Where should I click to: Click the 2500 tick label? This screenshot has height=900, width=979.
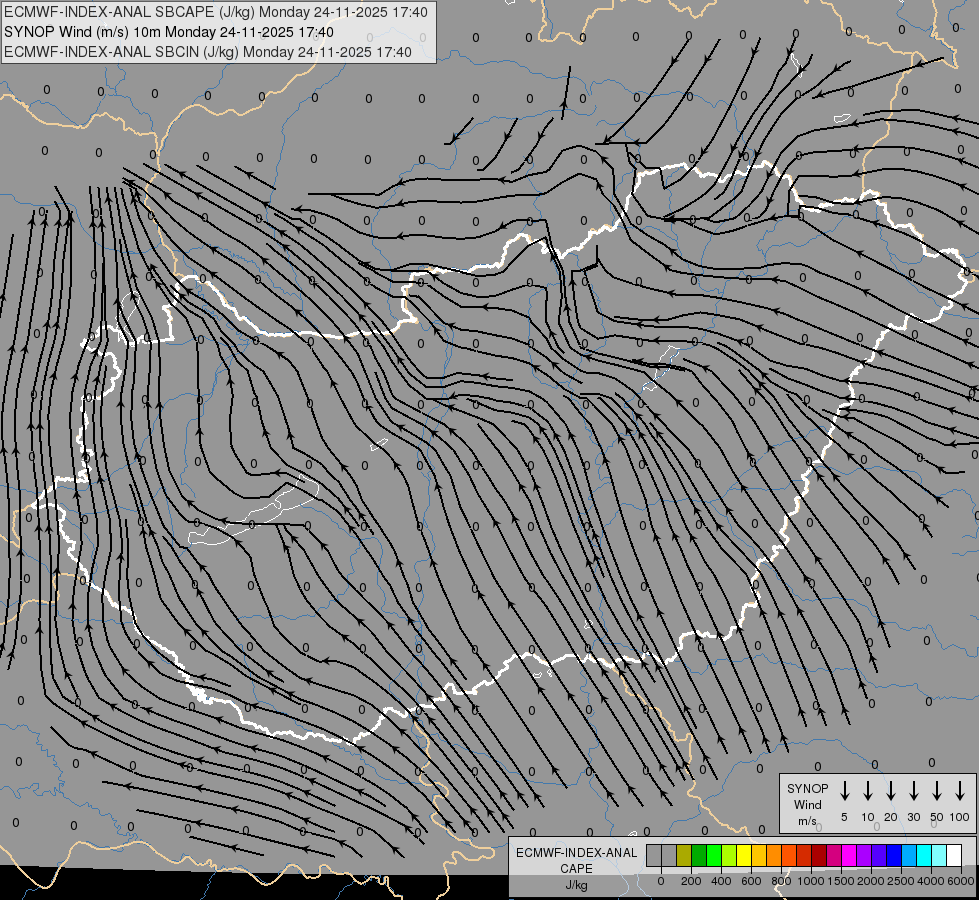click(901, 881)
